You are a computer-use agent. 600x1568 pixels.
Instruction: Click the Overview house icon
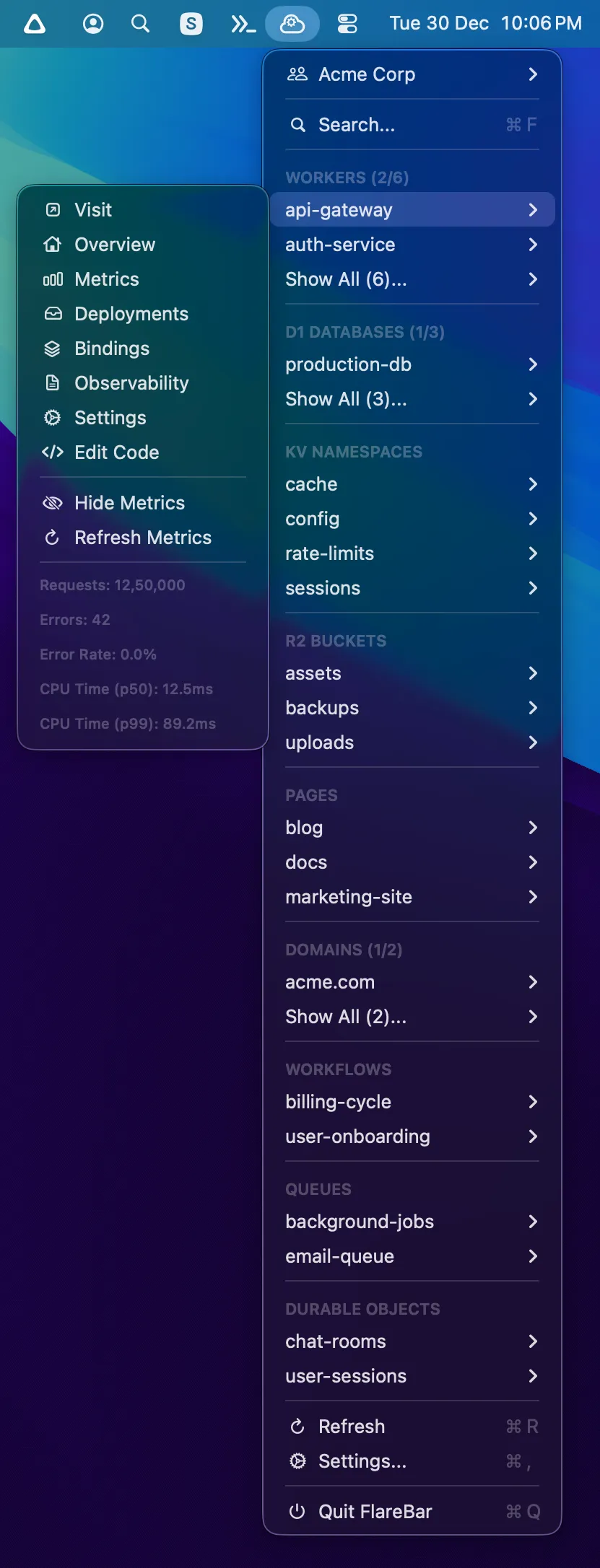coord(53,245)
